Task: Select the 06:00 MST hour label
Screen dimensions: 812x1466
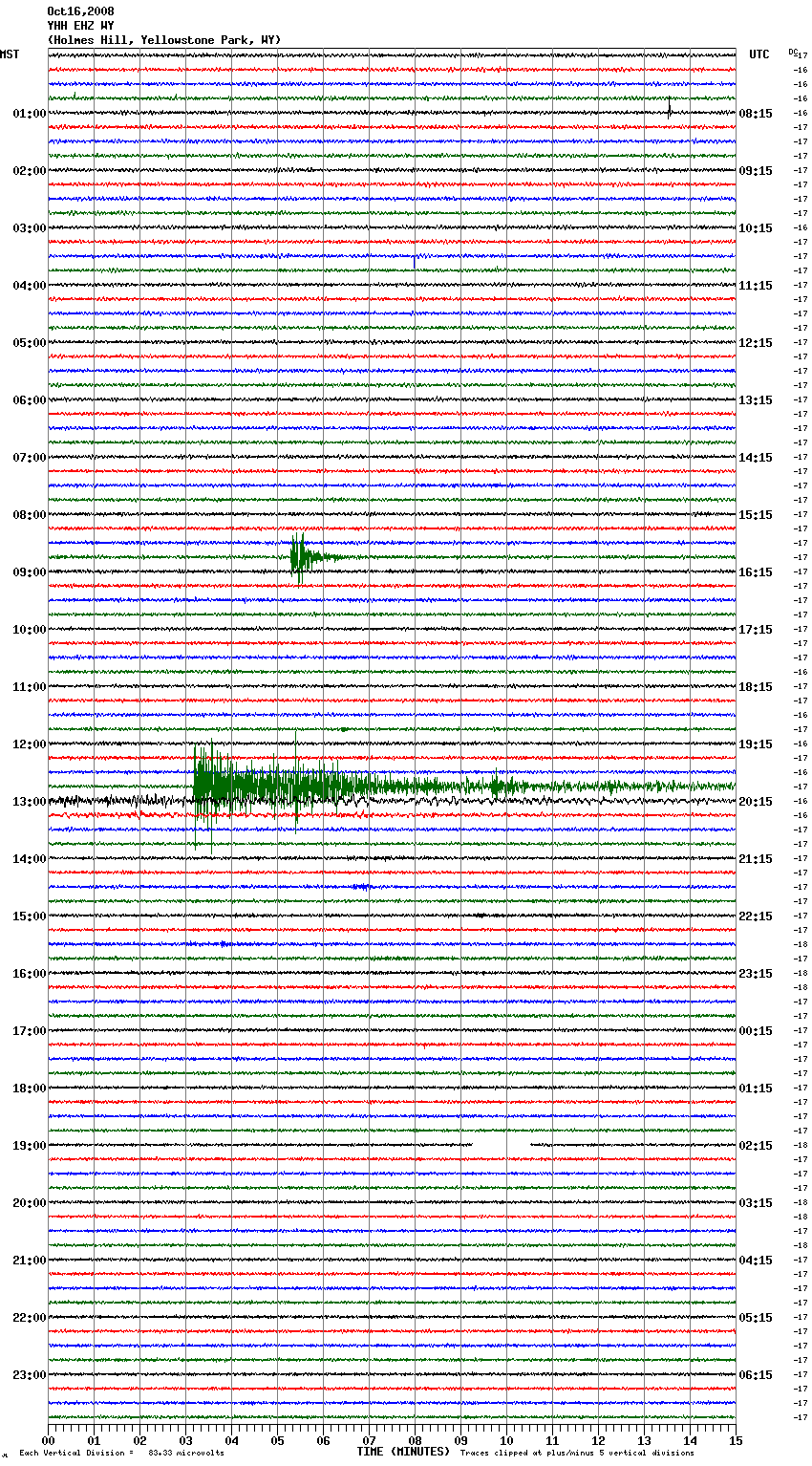Action: [30, 400]
